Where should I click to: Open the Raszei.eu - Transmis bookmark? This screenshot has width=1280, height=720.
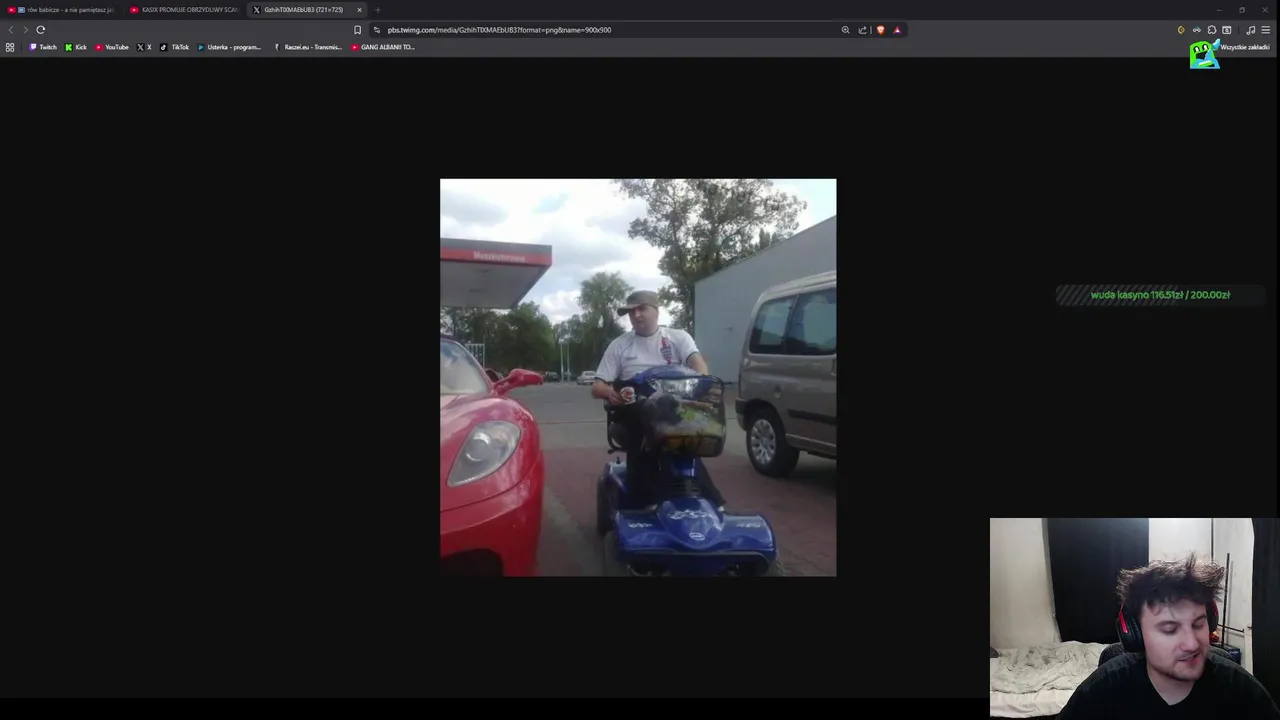coord(308,47)
